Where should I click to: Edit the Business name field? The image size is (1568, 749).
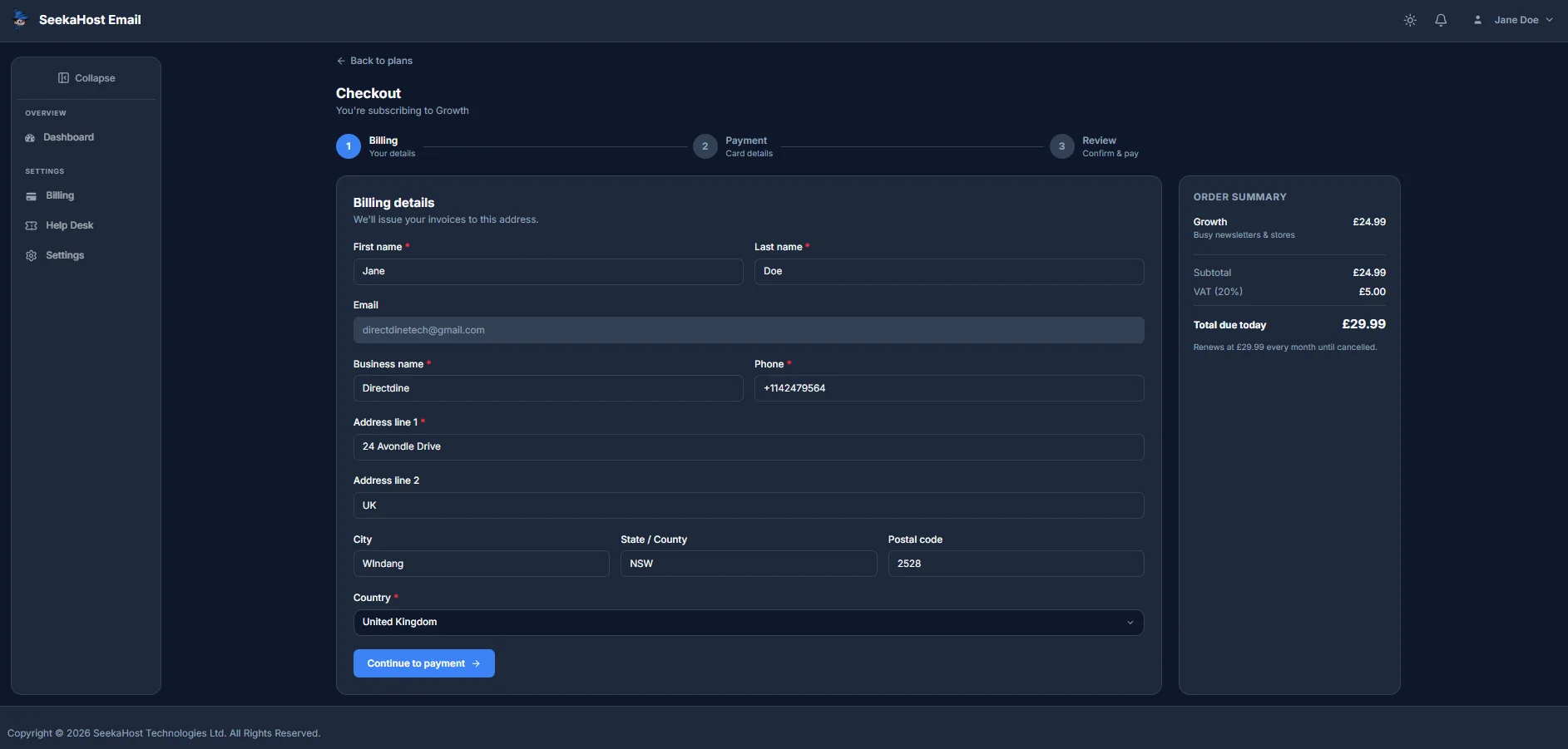(x=548, y=388)
